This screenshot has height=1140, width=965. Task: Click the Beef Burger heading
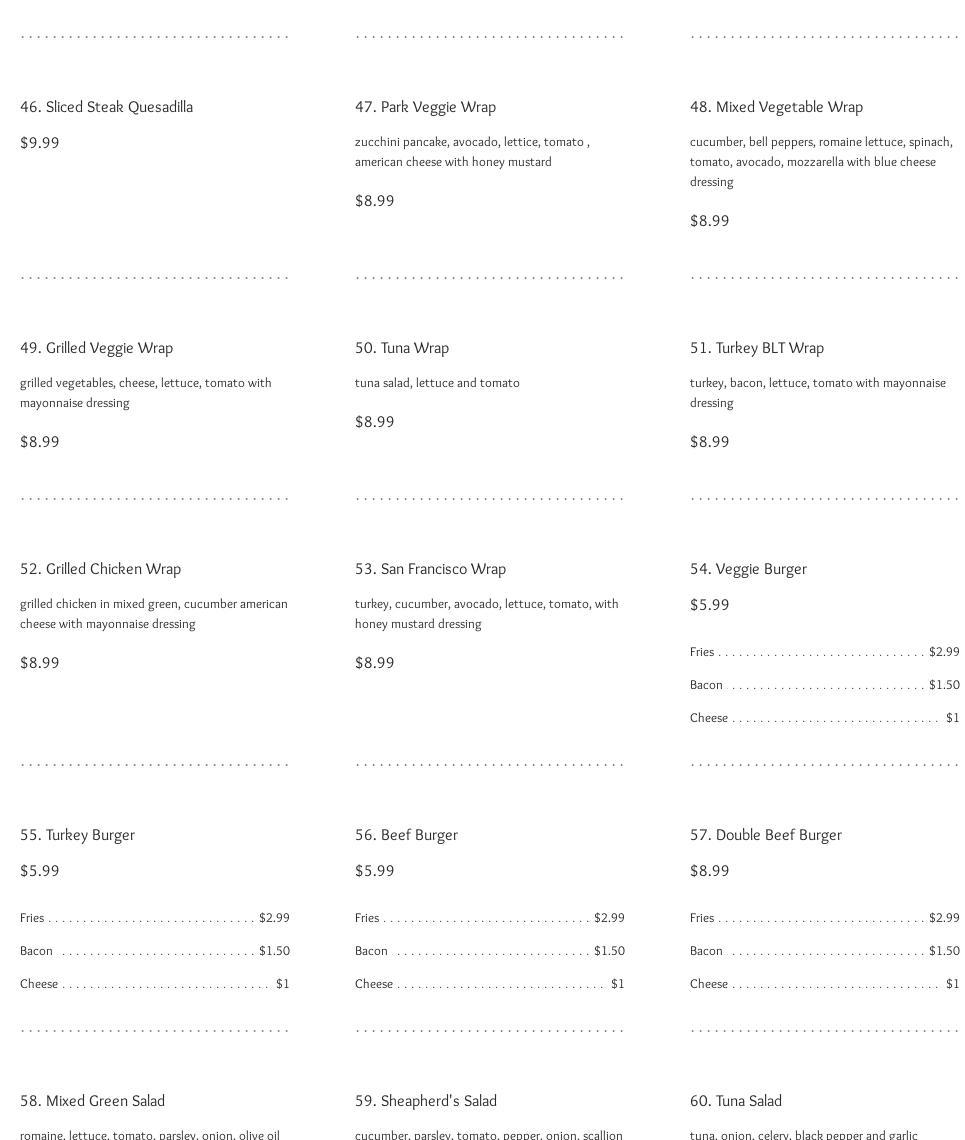pos(406,835)
